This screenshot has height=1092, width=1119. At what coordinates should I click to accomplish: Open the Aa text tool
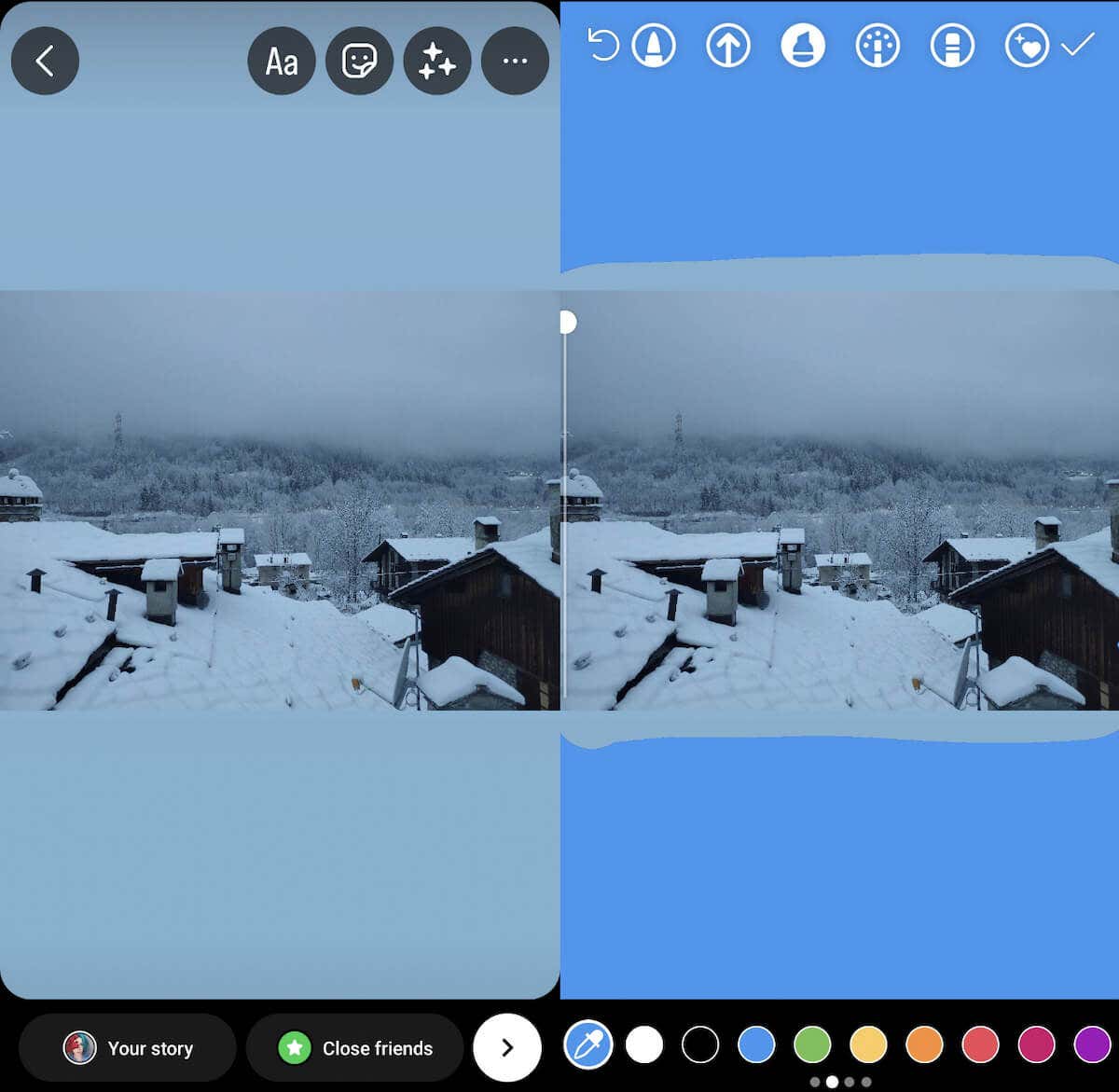(x=282, y=62)
